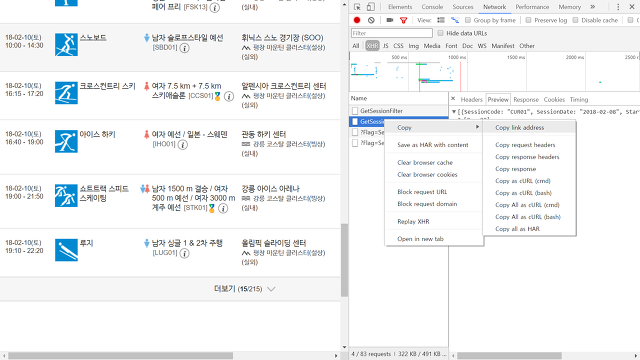640x360 pixels.
Task: Open the Sources tab
Action: pyautogui.click(x=463, y=7)
